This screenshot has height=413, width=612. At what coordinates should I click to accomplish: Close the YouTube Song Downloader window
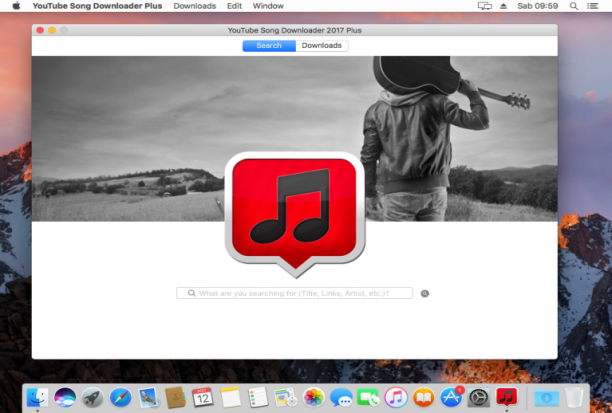40,30
